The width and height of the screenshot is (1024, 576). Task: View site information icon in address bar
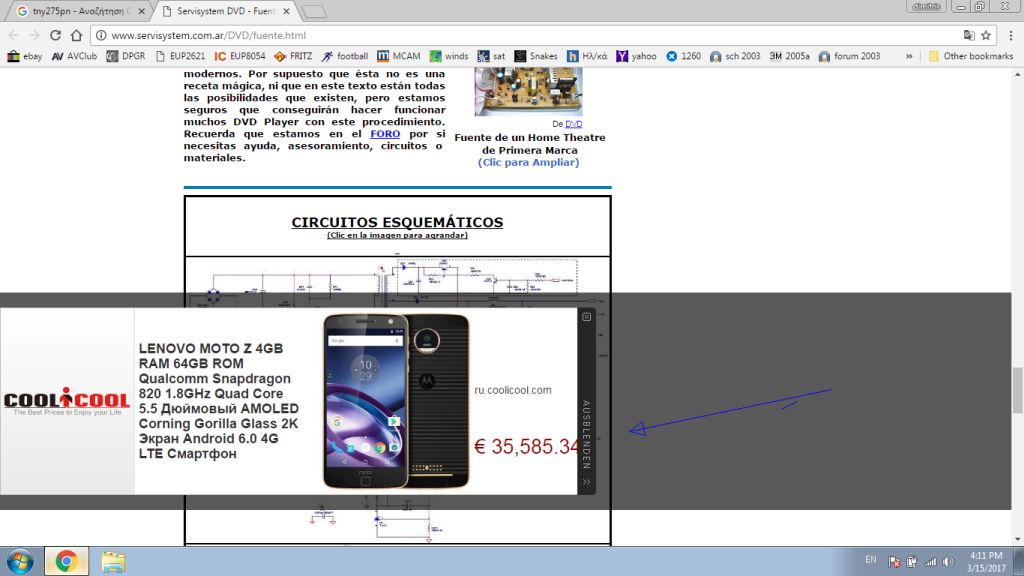(101, 35)
